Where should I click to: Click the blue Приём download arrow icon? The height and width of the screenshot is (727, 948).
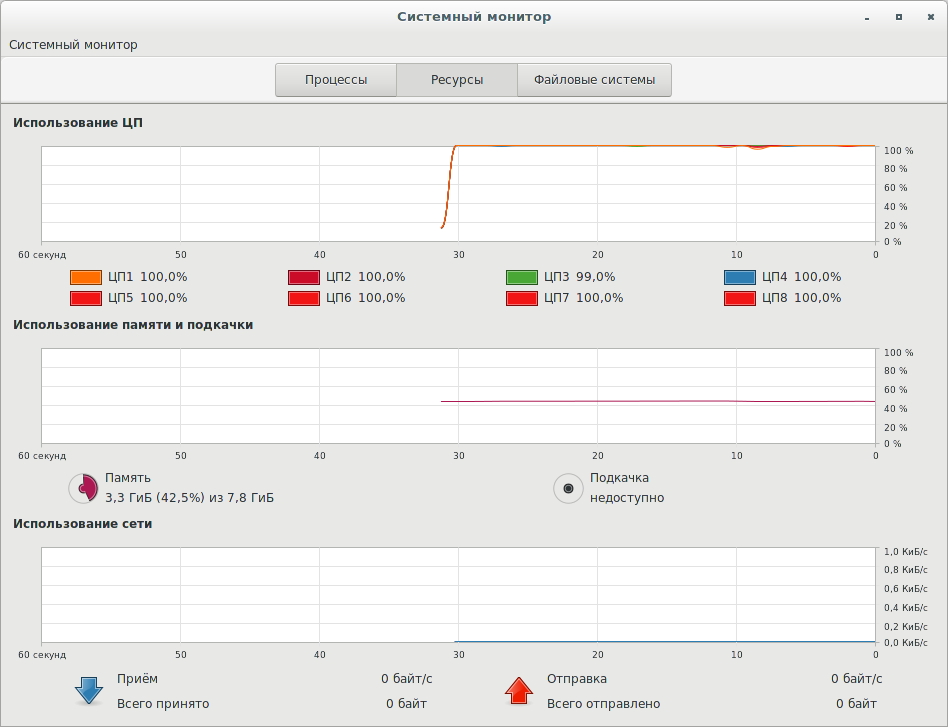click(89, 690)
